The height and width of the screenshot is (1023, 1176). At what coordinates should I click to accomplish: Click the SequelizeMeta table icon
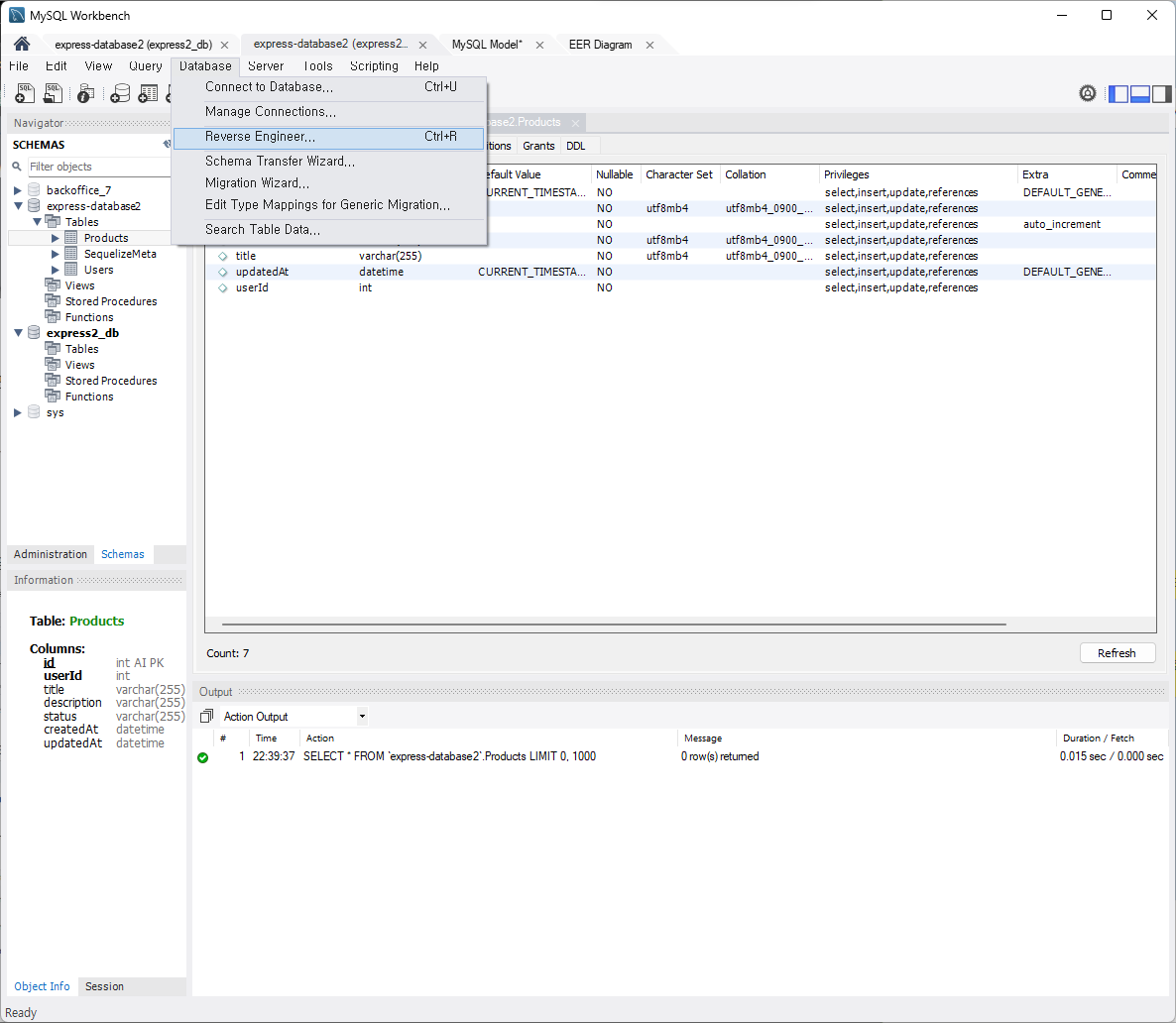[x=71, y=254]
